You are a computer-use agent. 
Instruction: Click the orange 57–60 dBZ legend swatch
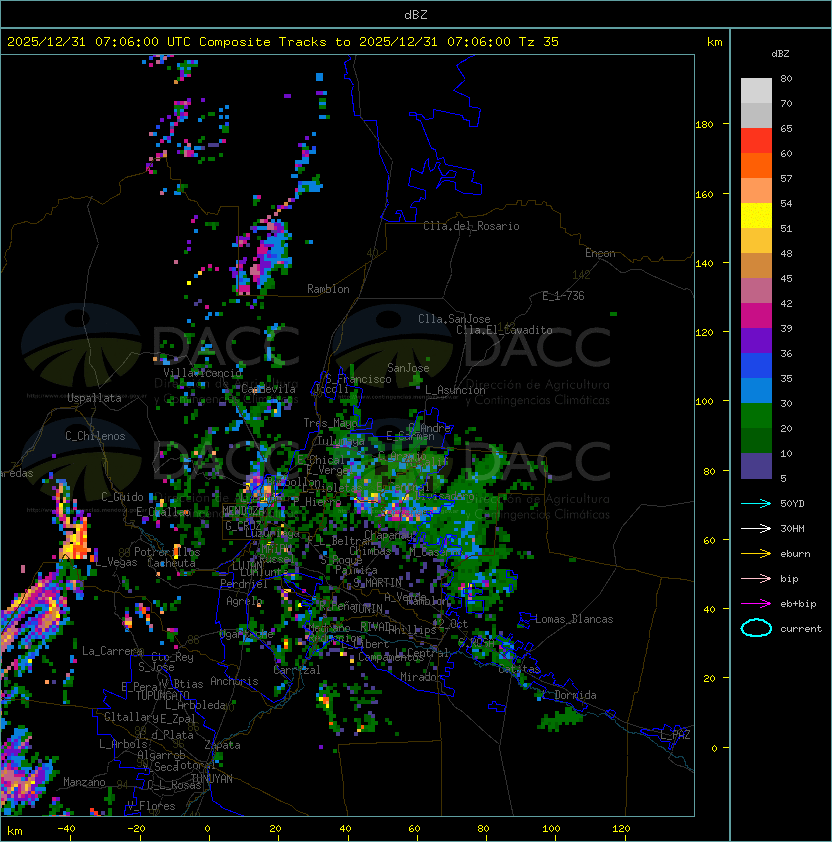756,166
